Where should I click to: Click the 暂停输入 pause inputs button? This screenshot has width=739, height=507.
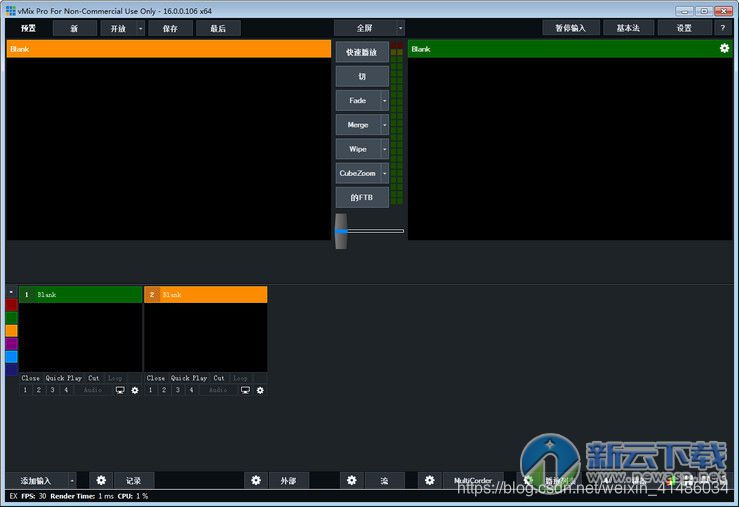click(x=570, y=28)
